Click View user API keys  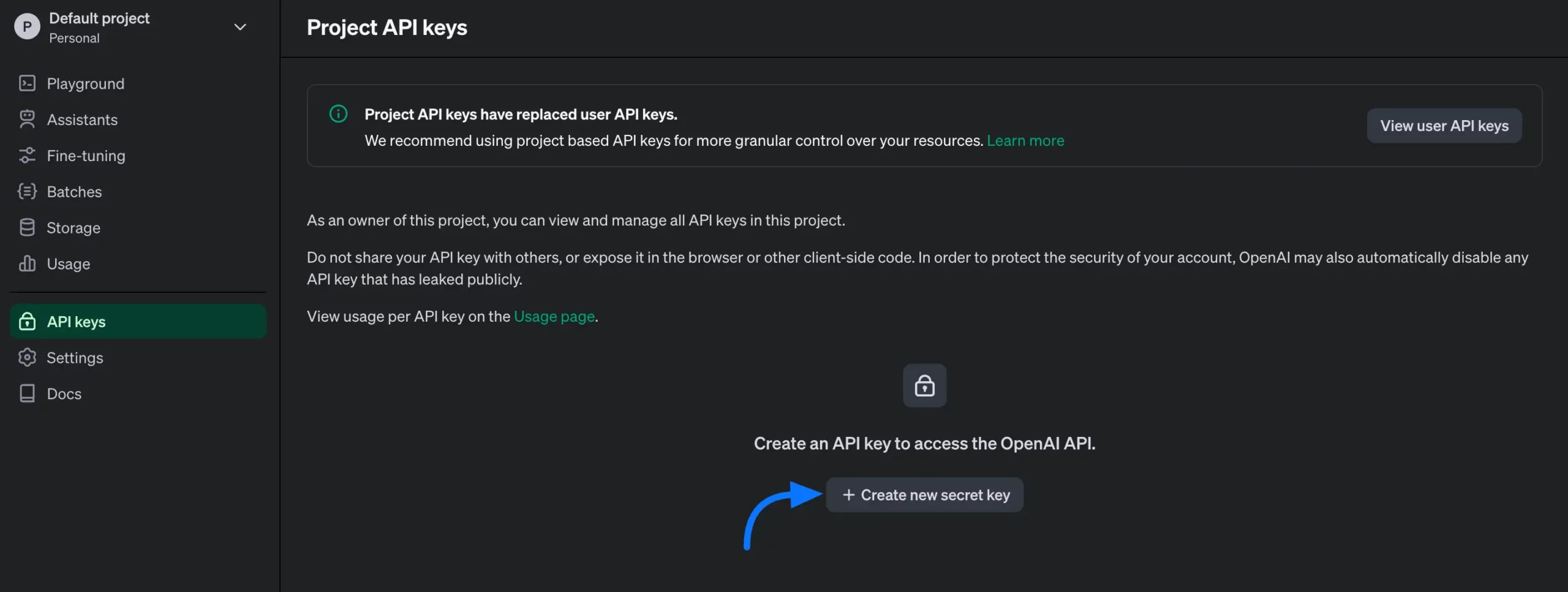point(1444,125)
